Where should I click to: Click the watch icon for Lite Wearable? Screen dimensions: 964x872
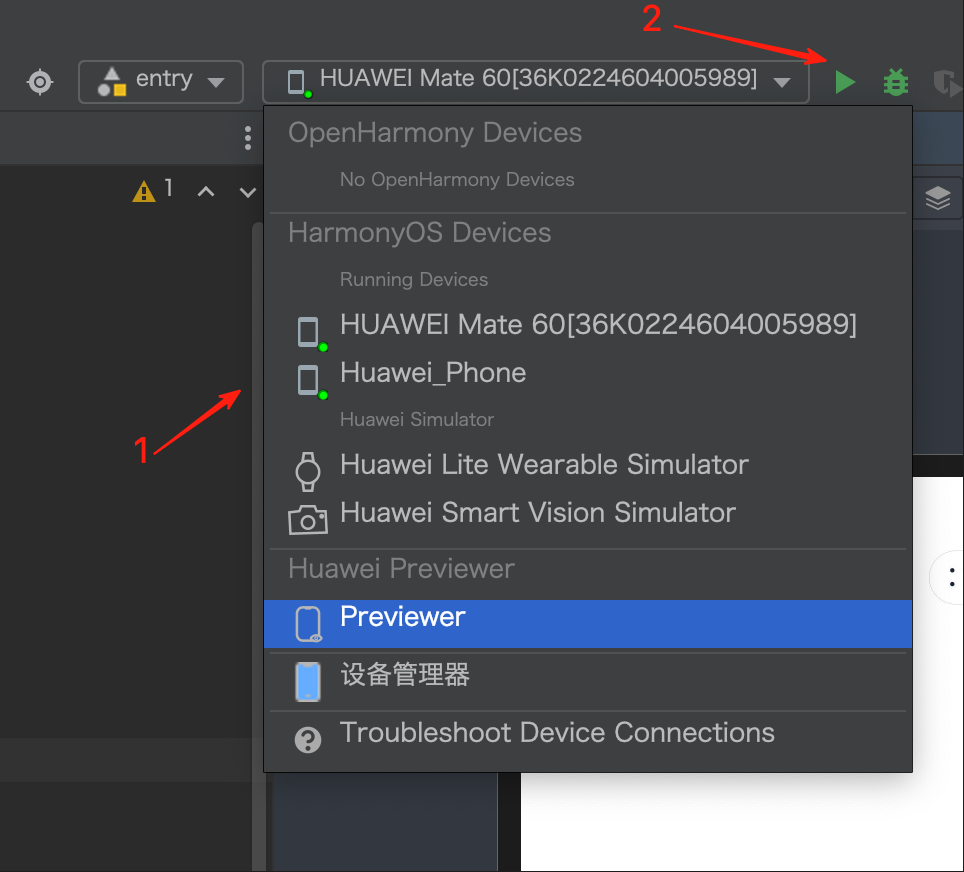point(308,472)
